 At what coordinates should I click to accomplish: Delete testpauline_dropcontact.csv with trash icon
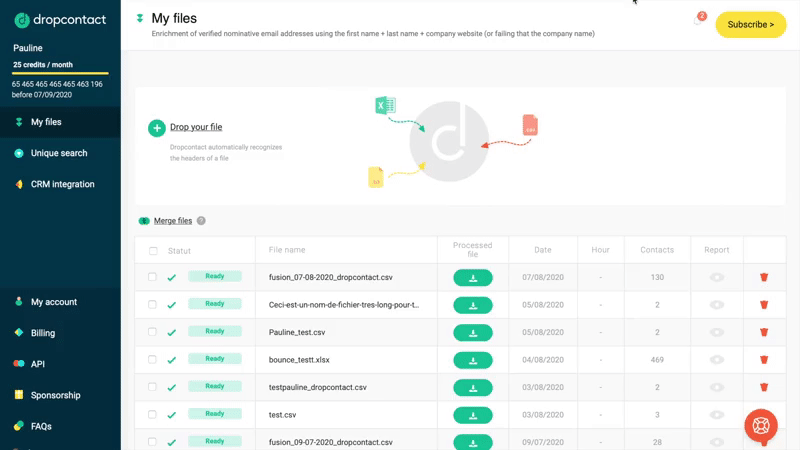tap(764, 387)
